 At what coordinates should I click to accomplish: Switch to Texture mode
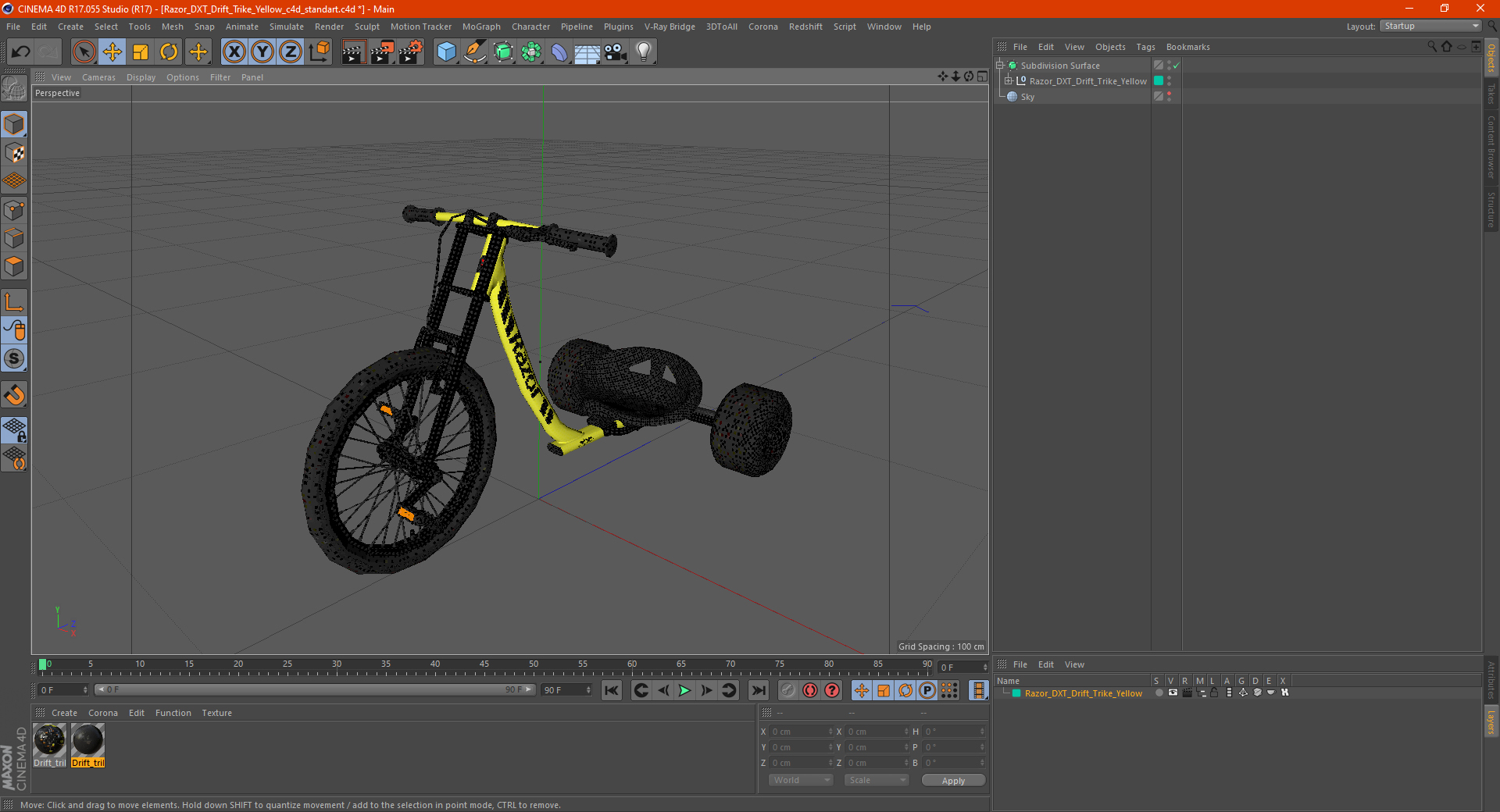14,153
